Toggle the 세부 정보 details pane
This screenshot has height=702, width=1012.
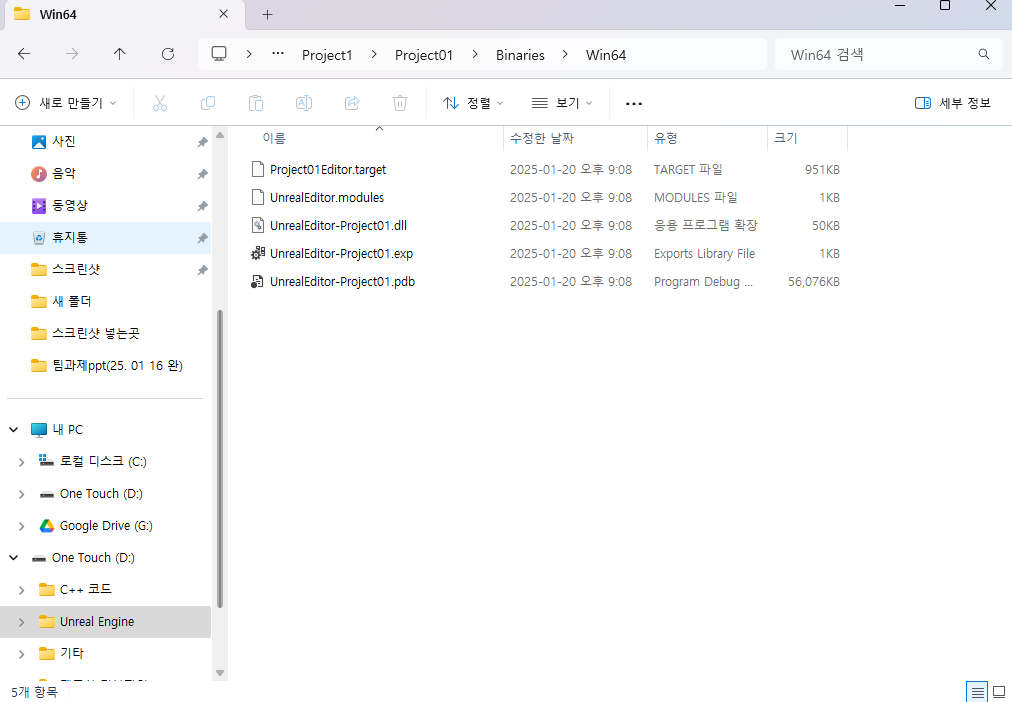pyautogui.click(x=953, y=103)
